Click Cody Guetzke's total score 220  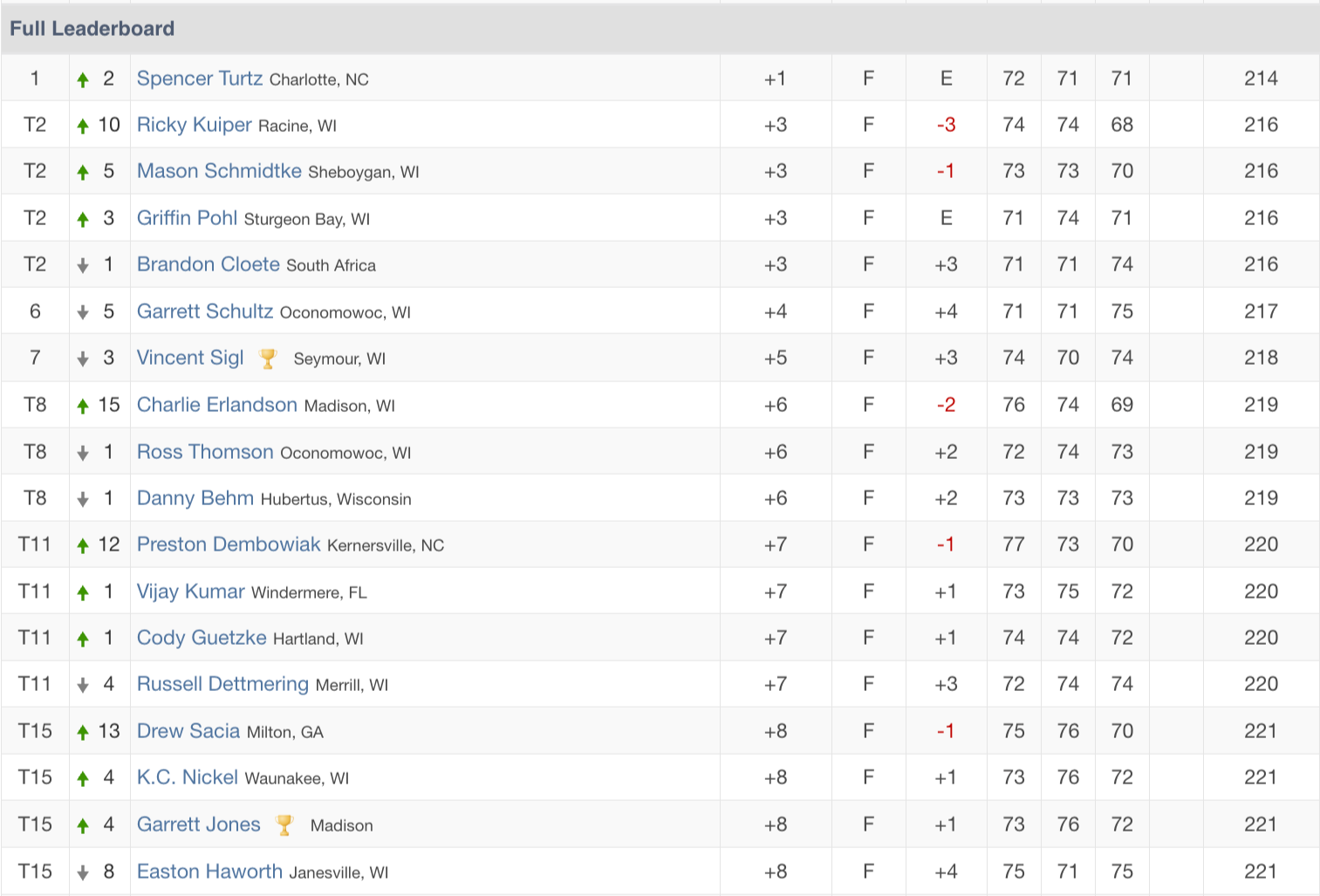tap(1261, 638)
